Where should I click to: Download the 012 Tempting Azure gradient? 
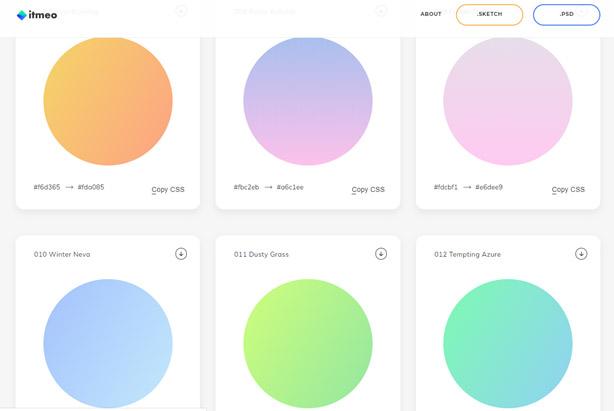pyautogui.click(x=581, y=254)
